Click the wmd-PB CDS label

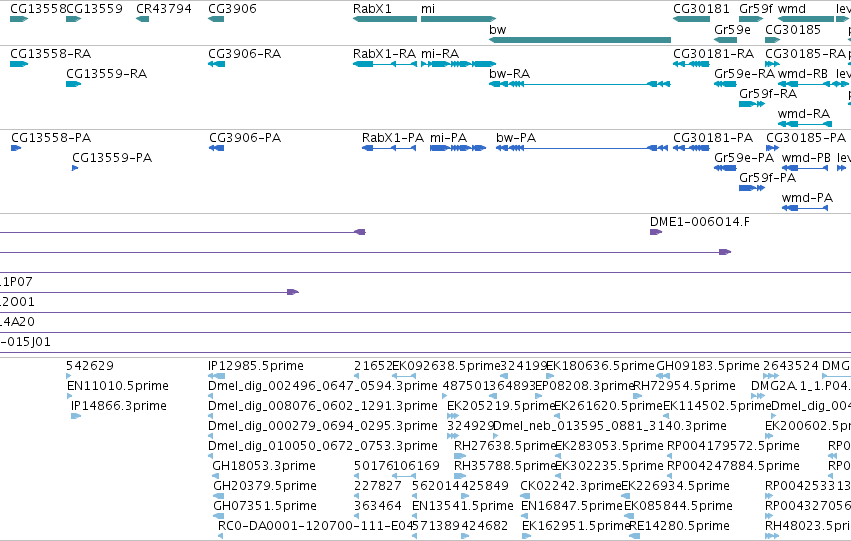[806, 158]
